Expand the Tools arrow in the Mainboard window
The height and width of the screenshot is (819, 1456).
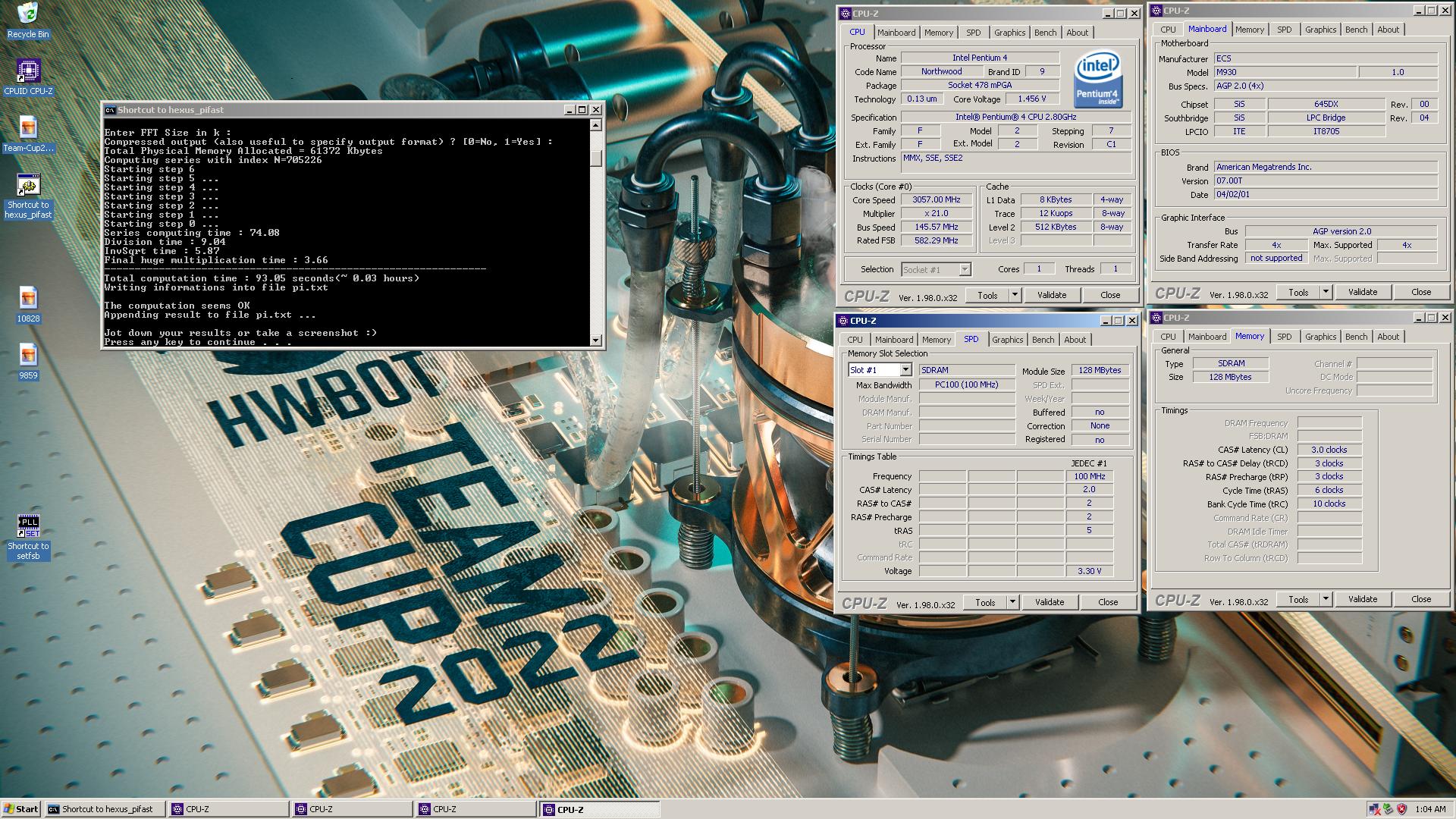[x=1326, y=292]
